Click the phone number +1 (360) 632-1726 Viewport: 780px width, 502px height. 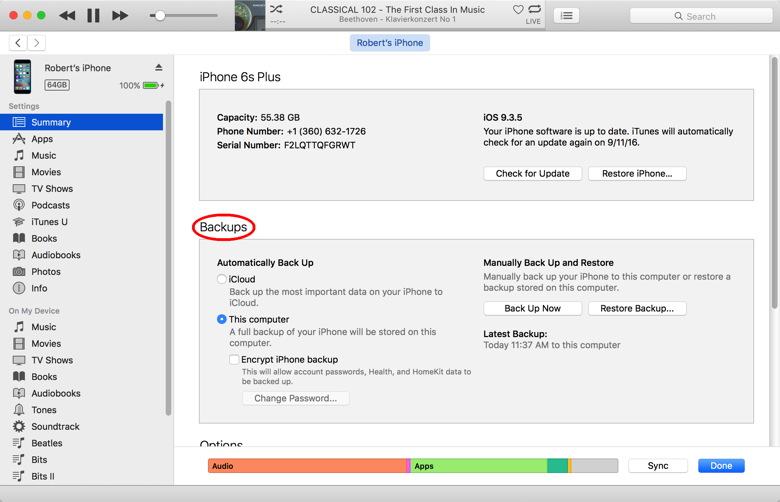pos(326,131)
